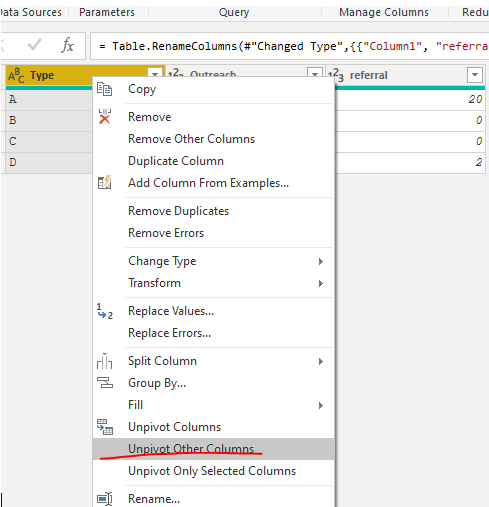Screen dimensions: 489x507
Task: Choose Unpivot Only Selected Columns
Action: [213, 471]
